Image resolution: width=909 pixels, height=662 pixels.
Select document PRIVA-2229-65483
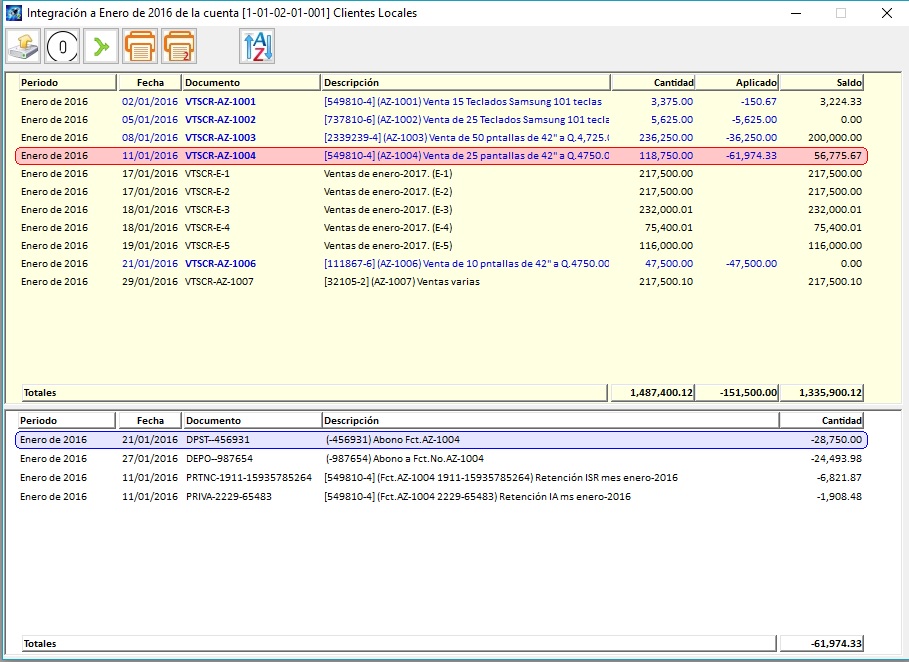(228, 497)
